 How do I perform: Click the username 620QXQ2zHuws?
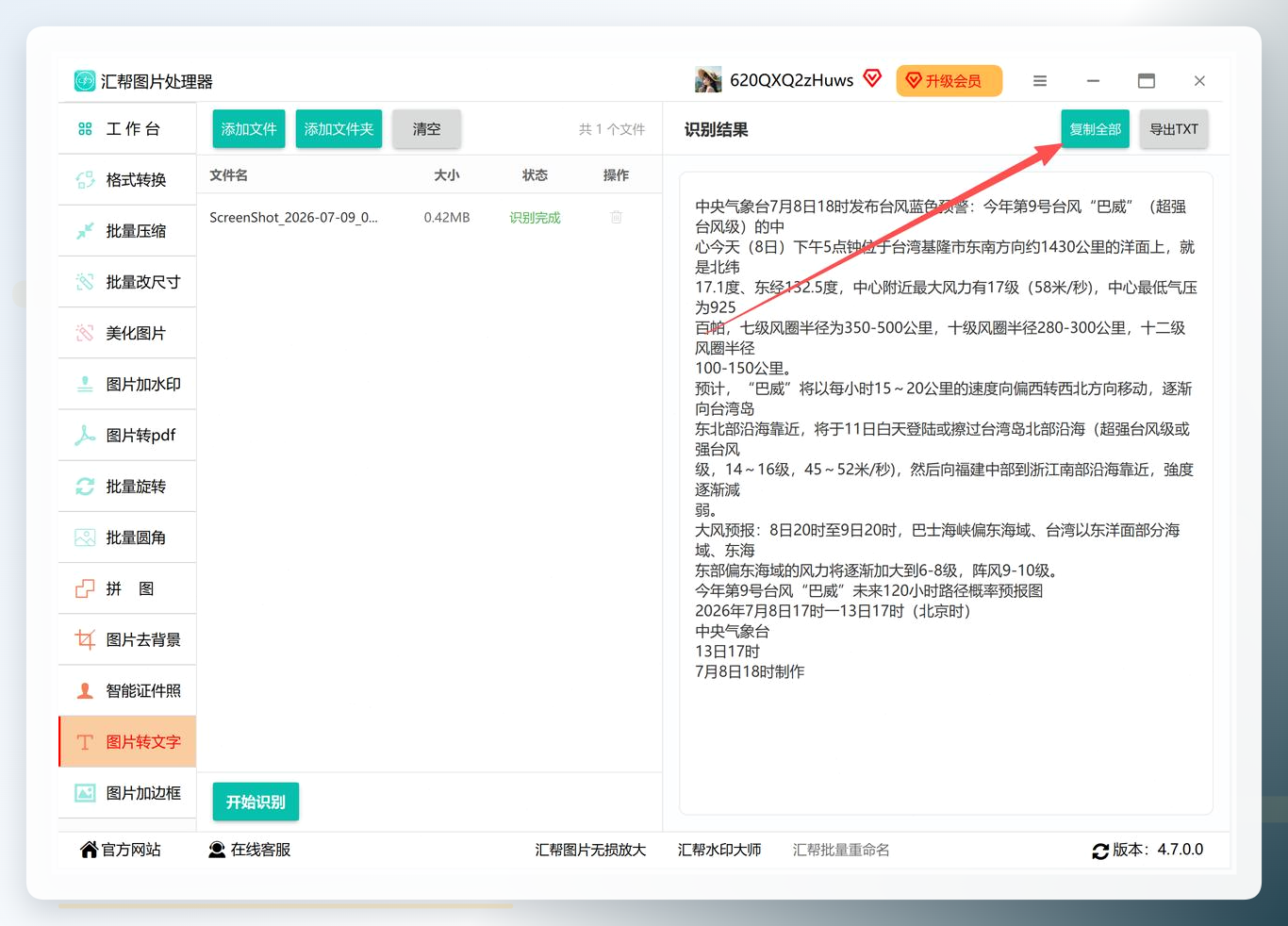point(792,80)
